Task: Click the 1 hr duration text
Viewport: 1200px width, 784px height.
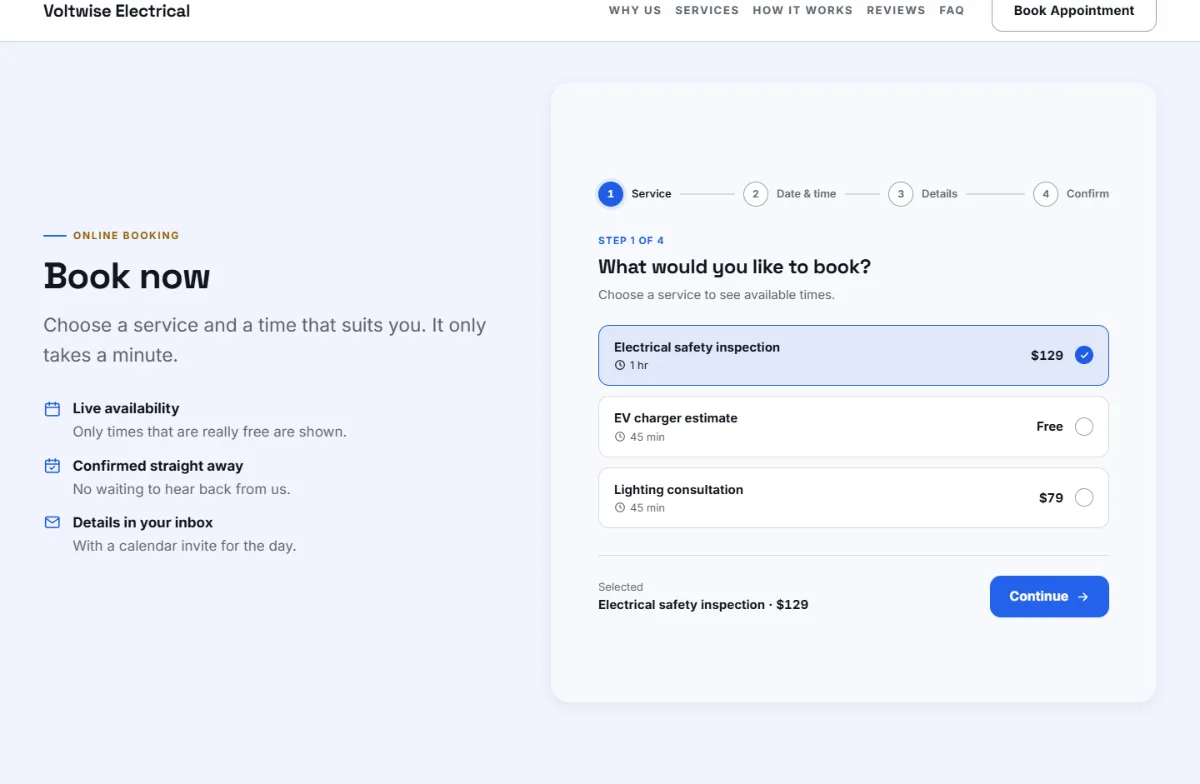Action: [x=639, y=366]
